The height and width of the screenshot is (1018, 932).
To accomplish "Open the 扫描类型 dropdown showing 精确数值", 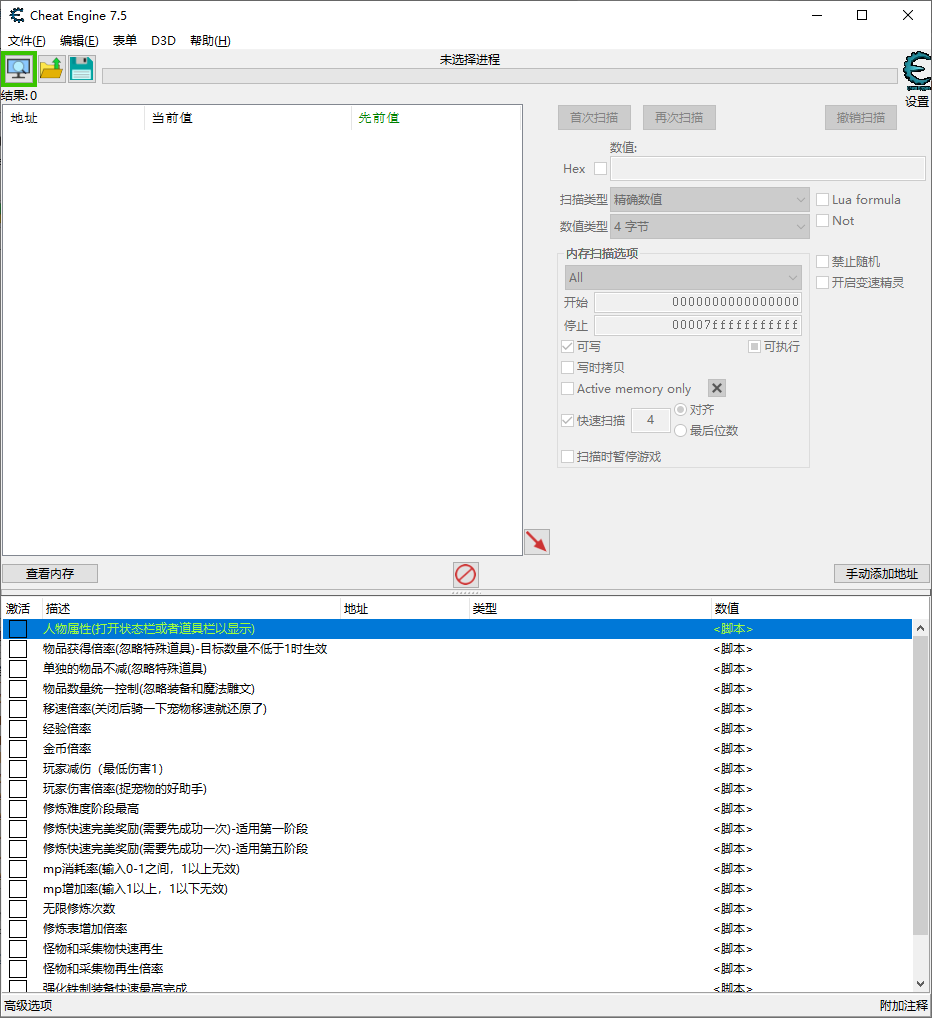I will tap(710, 199).
